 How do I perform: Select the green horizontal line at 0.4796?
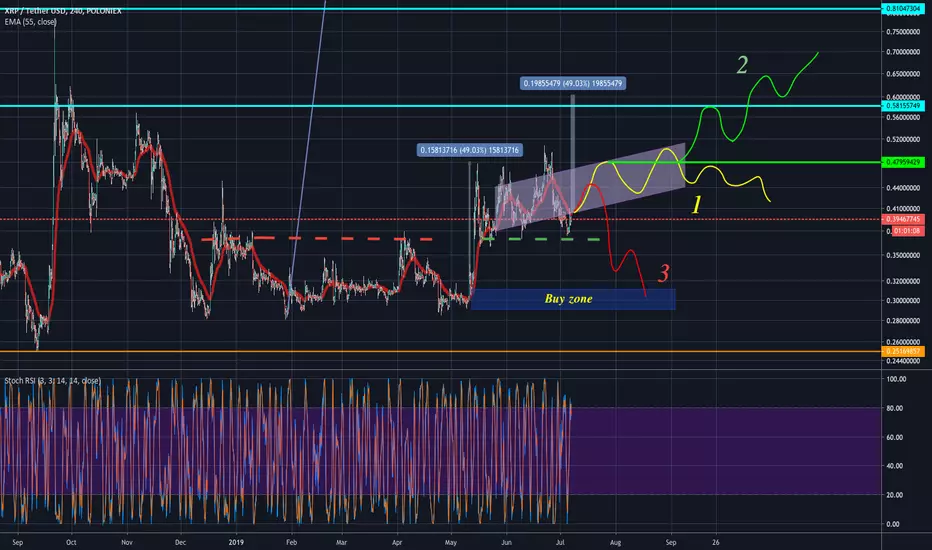[743, 162]
